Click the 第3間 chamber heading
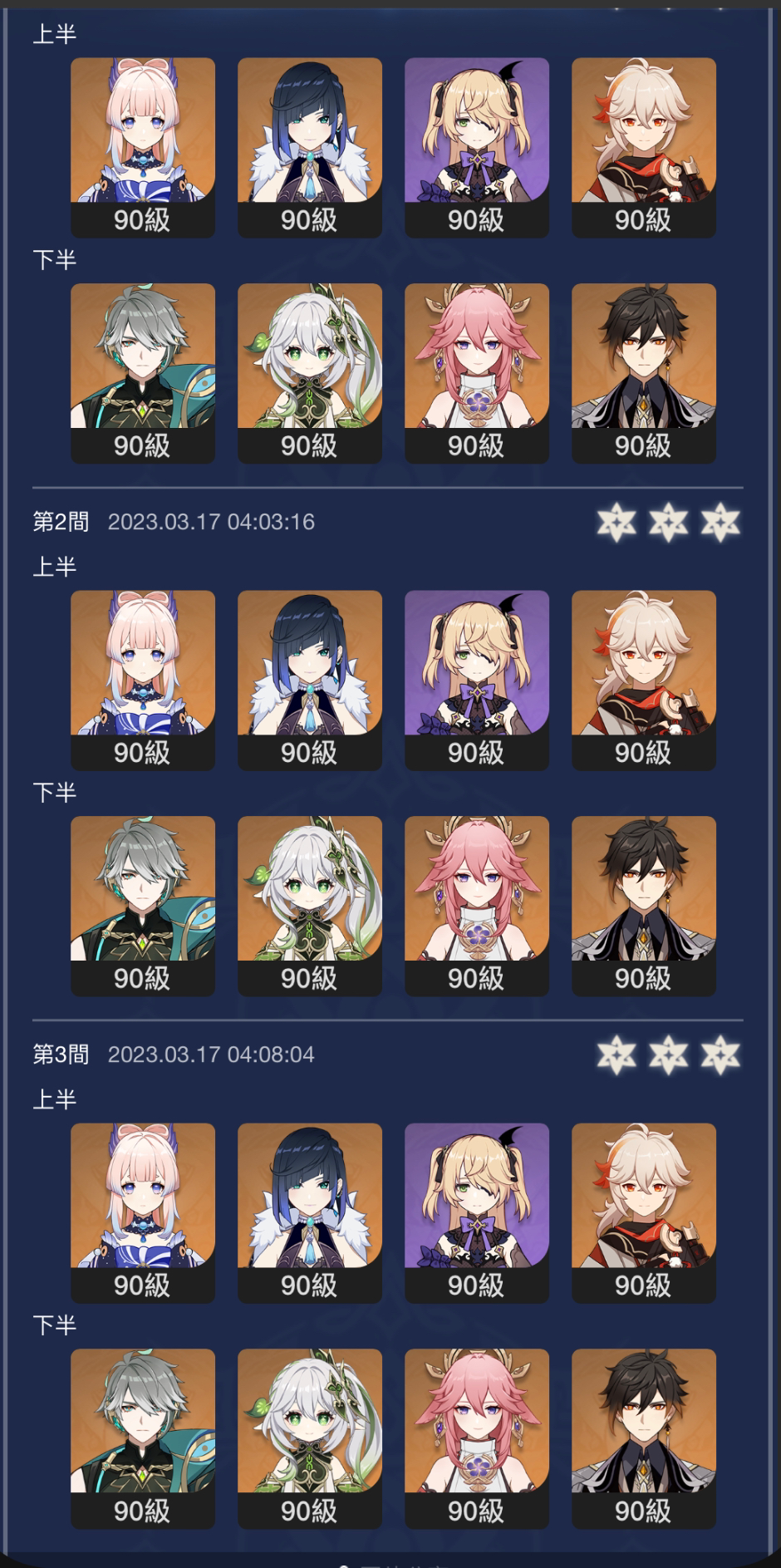This screenshot has height=1568, width=781. 61,1054
